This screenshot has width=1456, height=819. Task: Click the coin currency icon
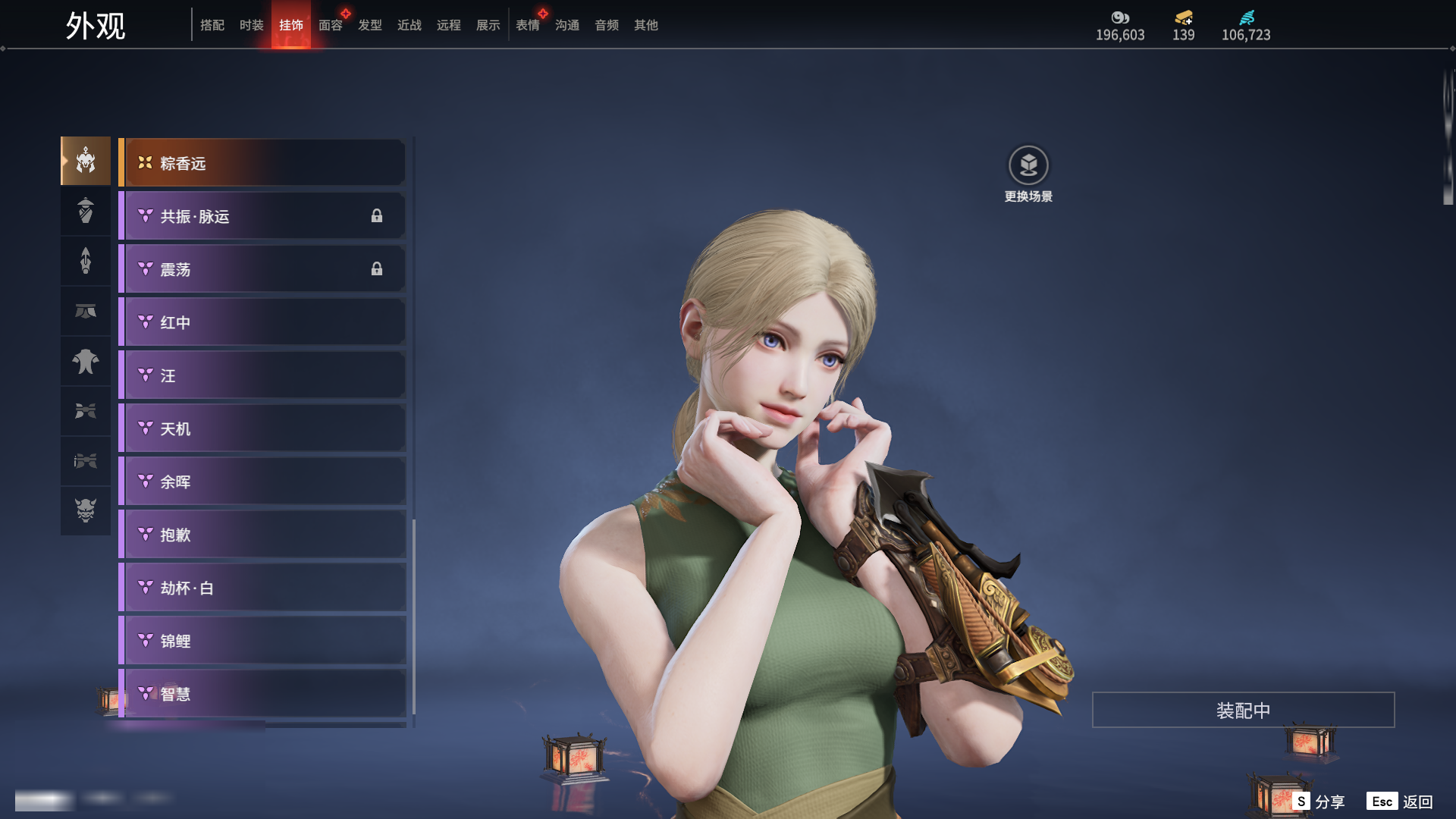coord(1120,17)
